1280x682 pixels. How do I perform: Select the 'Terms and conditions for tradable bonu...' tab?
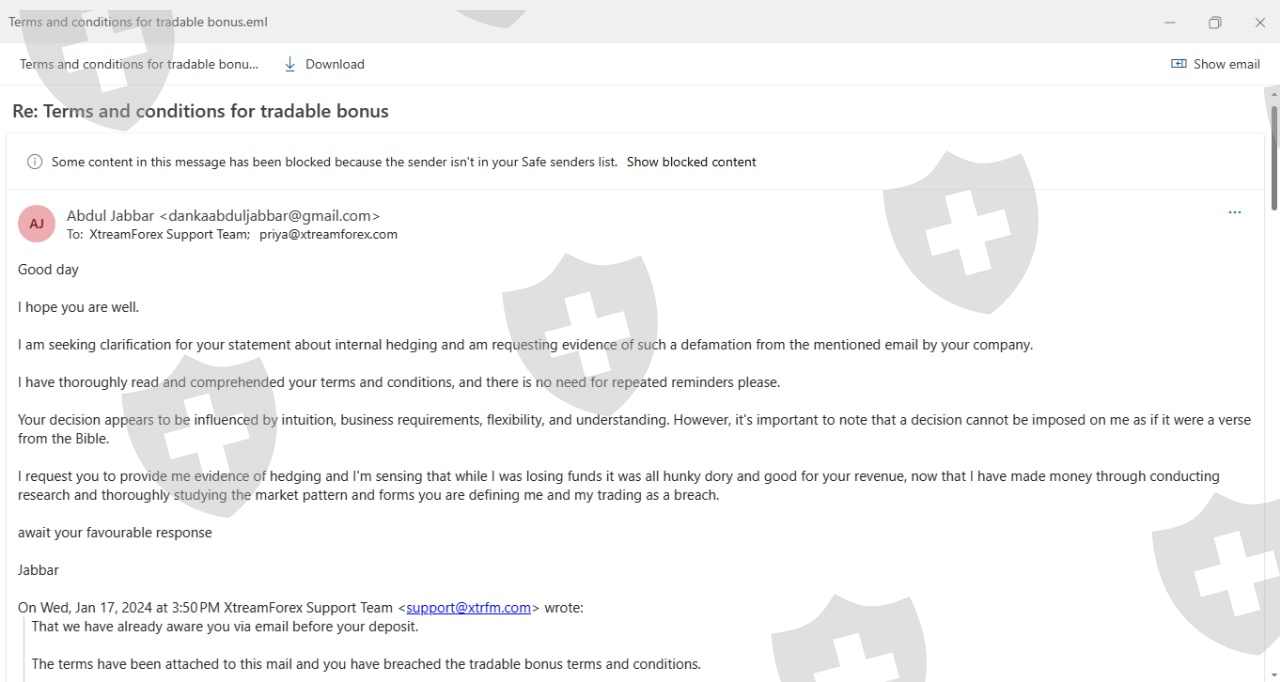(139, 64)
